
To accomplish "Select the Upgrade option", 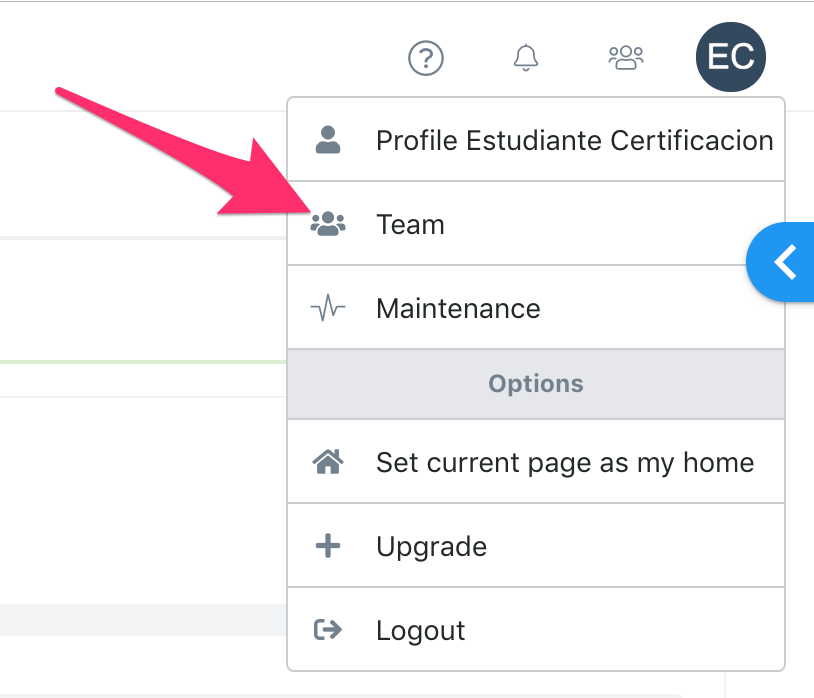I will [431, 546].
